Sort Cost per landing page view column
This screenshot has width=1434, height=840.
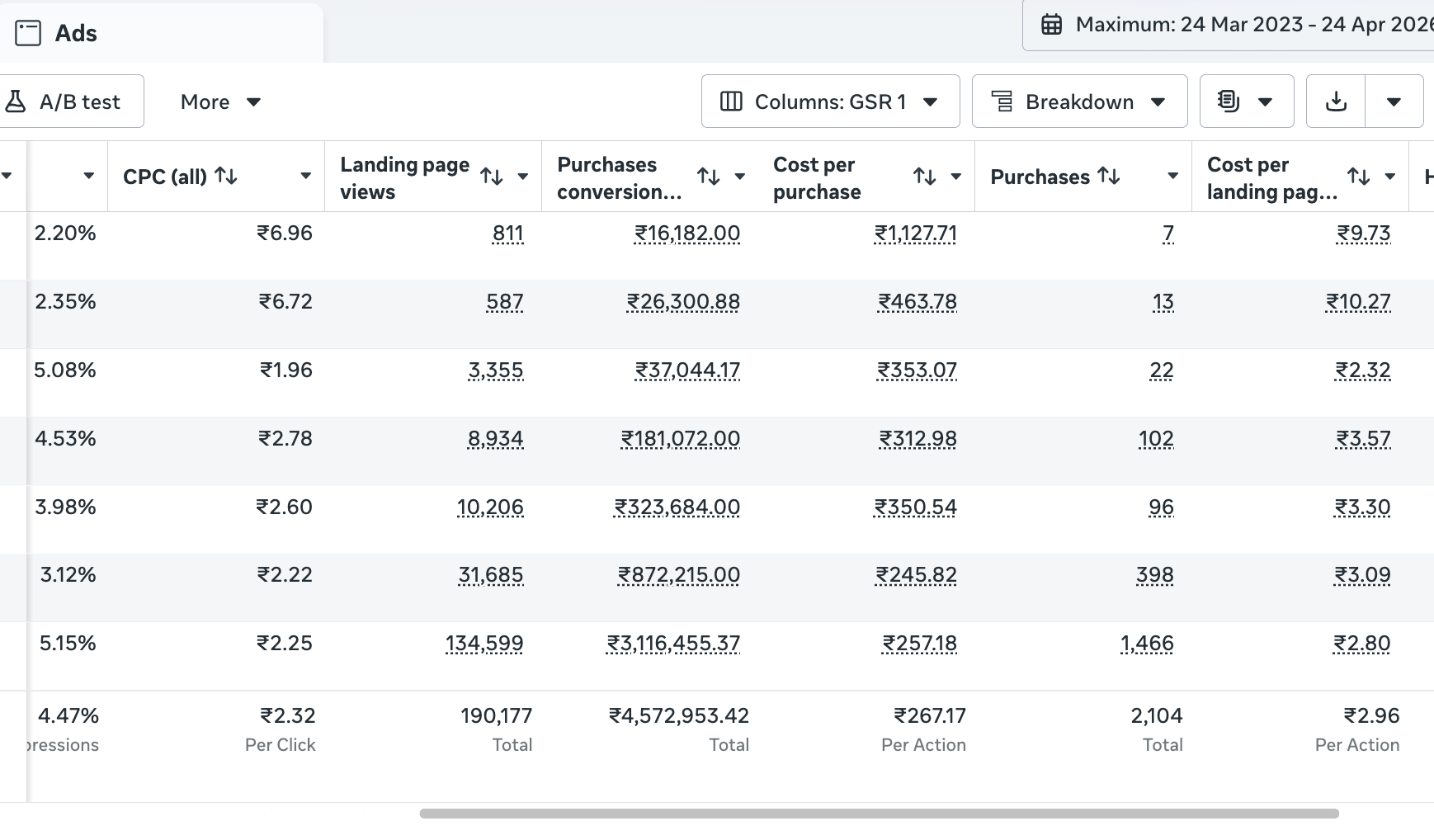pyautogui.click(x=1359, y=176)
